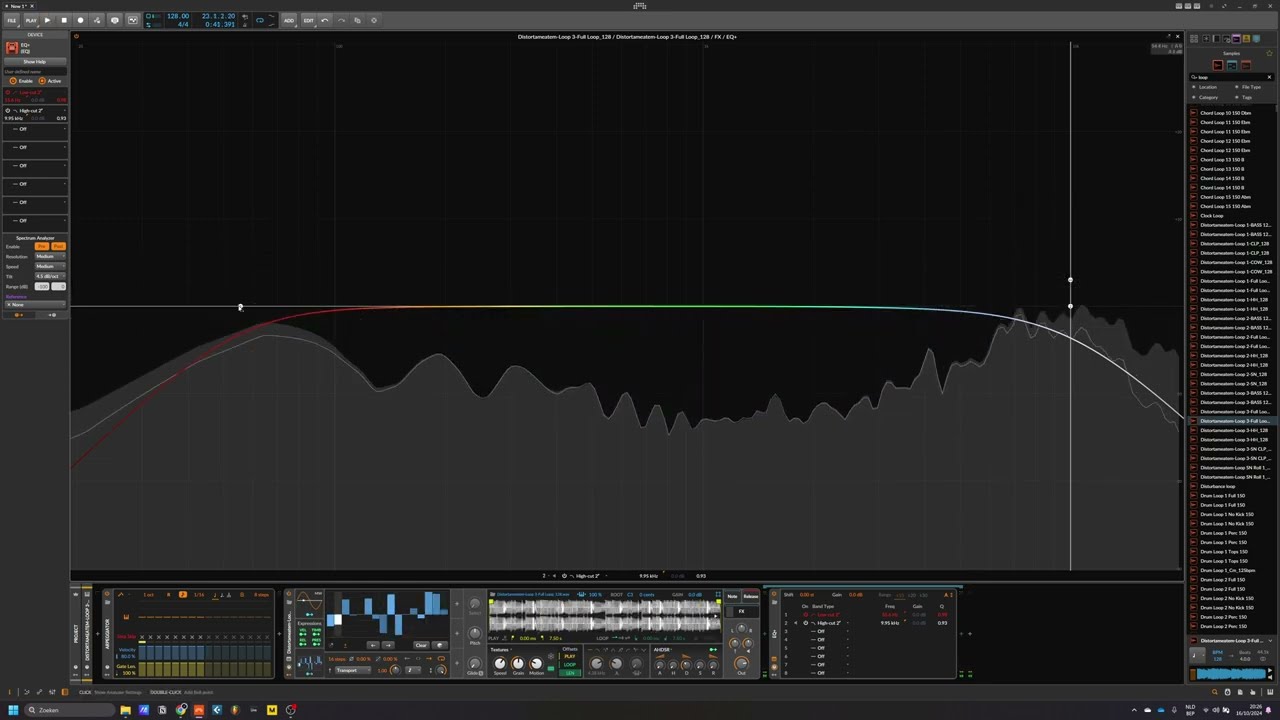The image size is (1280, 720).
Task: Click the EQ+ device icon in inspector
Action: coord(12,48)
